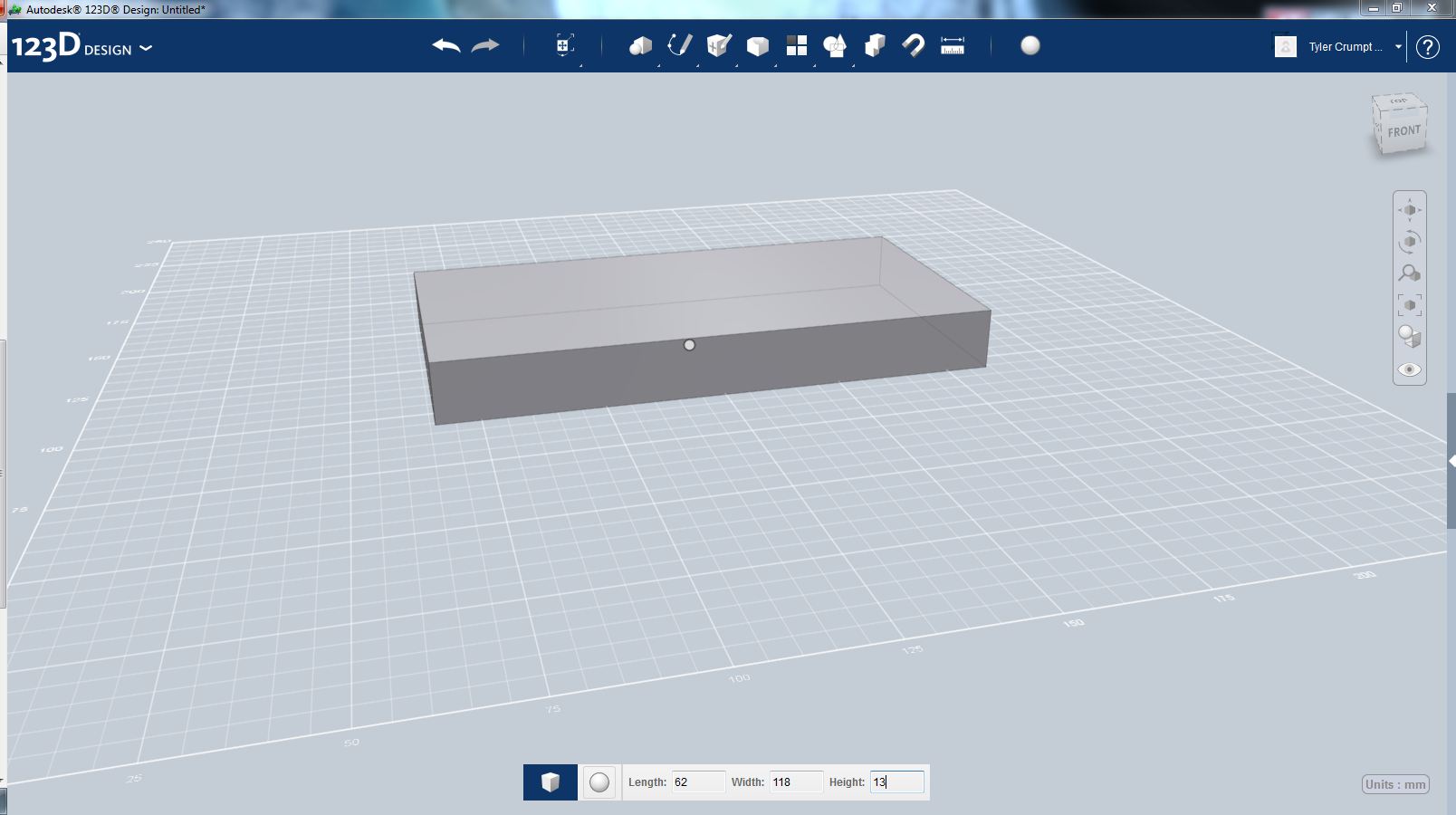Click the FRONT face of view cube
The image size is (1456, 815).
click(1404, 132)
